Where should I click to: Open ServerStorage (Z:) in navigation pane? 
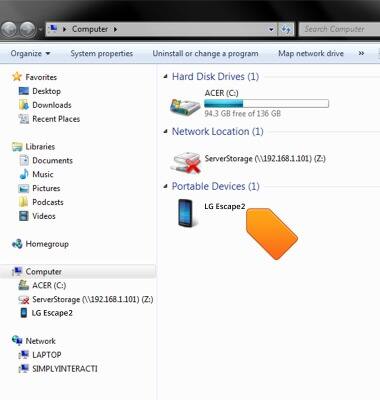[x=93, y=299]
